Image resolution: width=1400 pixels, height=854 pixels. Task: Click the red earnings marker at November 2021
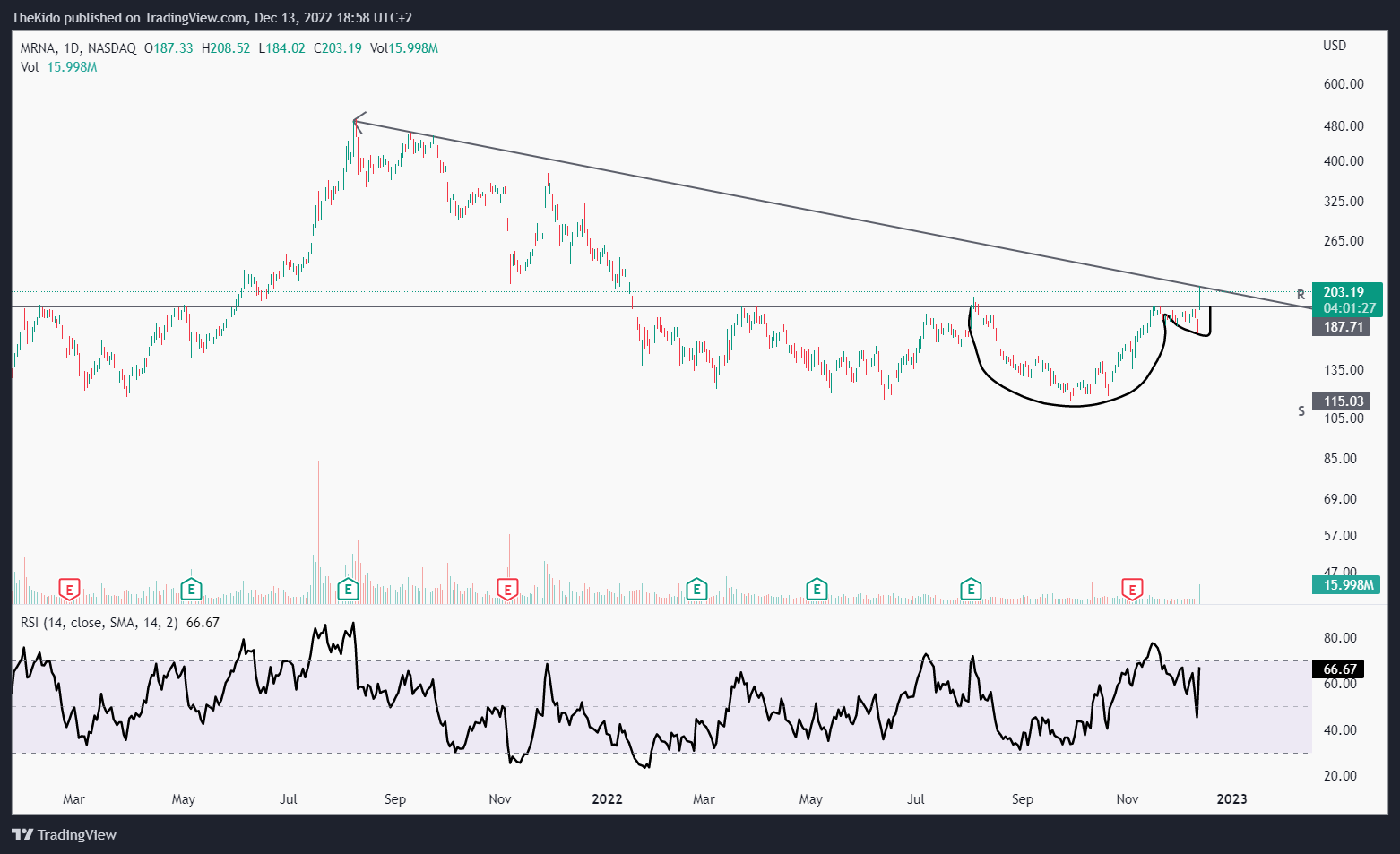(507, 589)
